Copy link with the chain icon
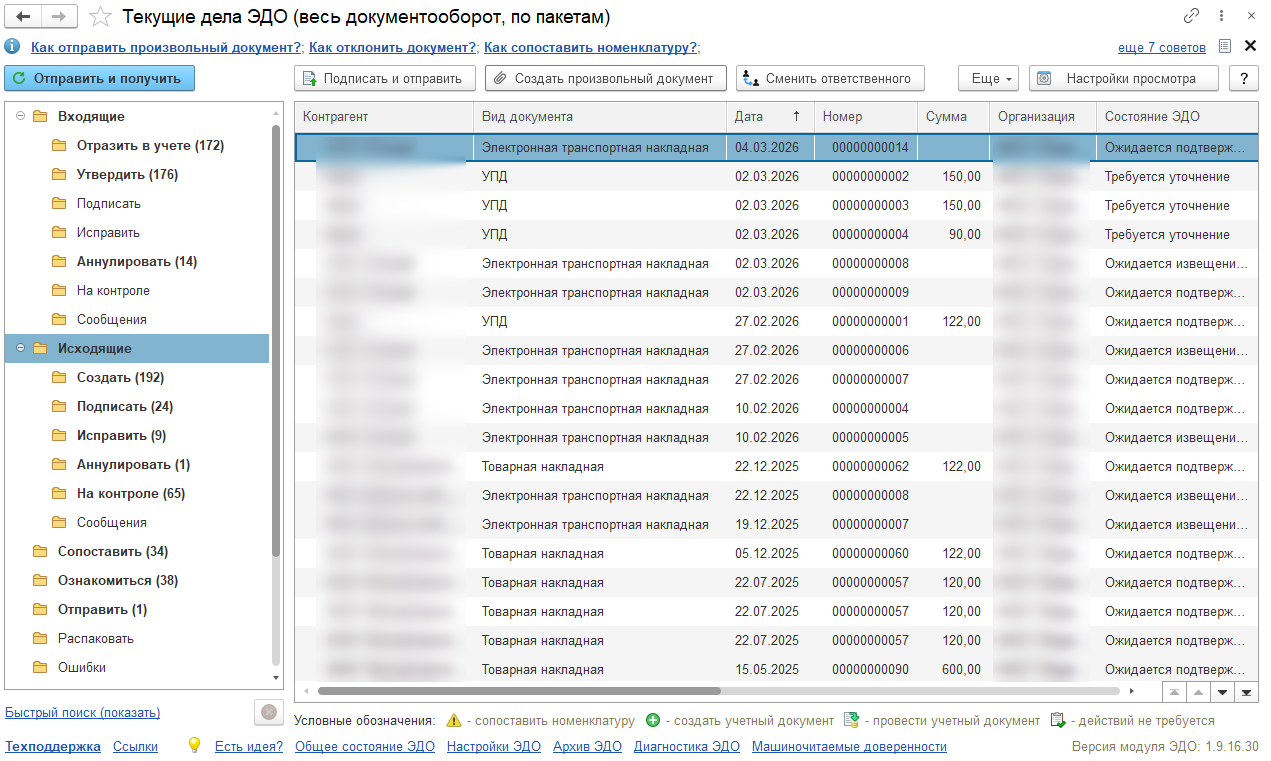1271x761 pixels. [x=1191, y=17]
